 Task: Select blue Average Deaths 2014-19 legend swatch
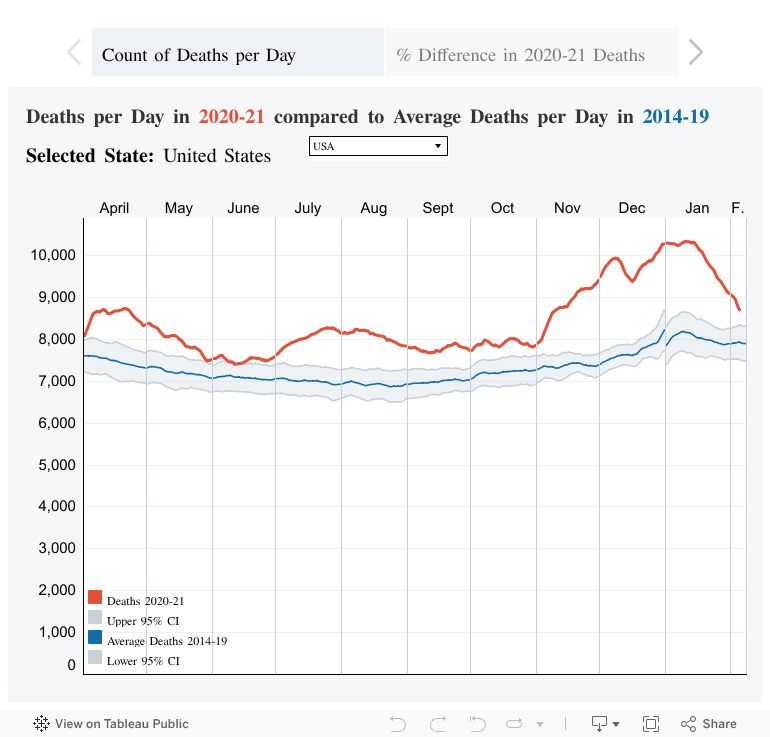pos(95,639)
